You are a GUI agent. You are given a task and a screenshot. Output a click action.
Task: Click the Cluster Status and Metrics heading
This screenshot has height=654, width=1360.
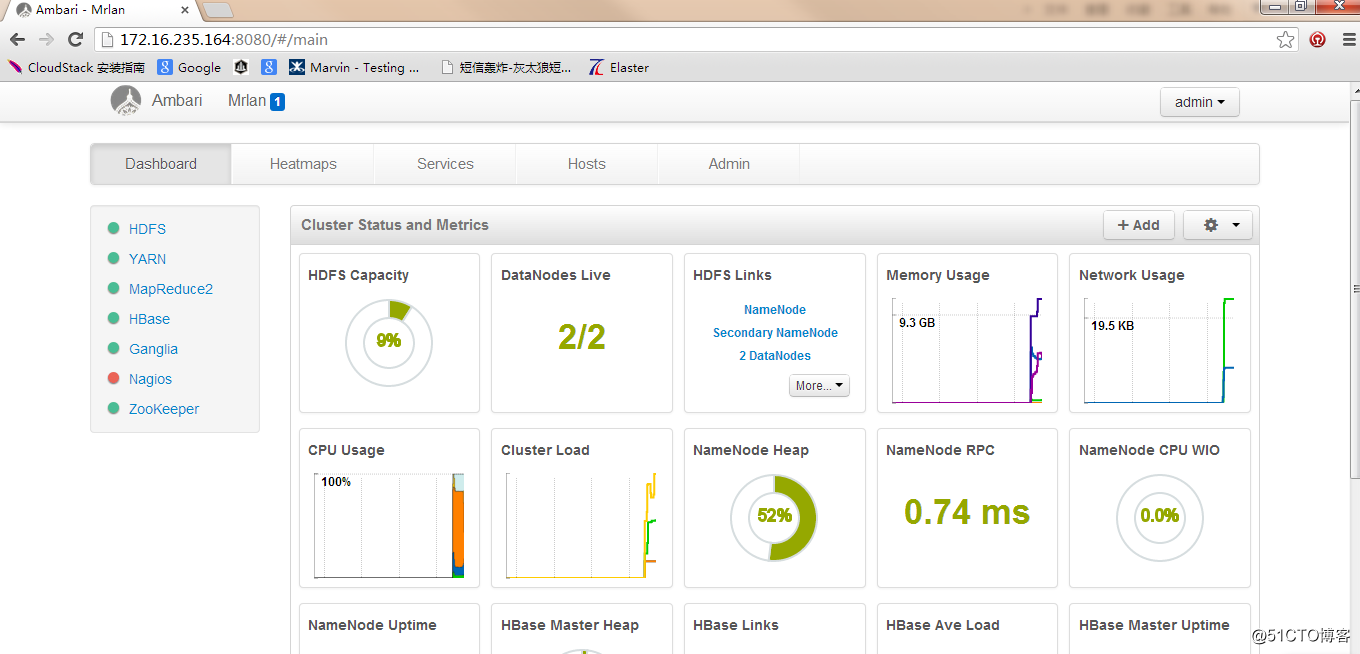pyautogui.click(x=395, y=225)
